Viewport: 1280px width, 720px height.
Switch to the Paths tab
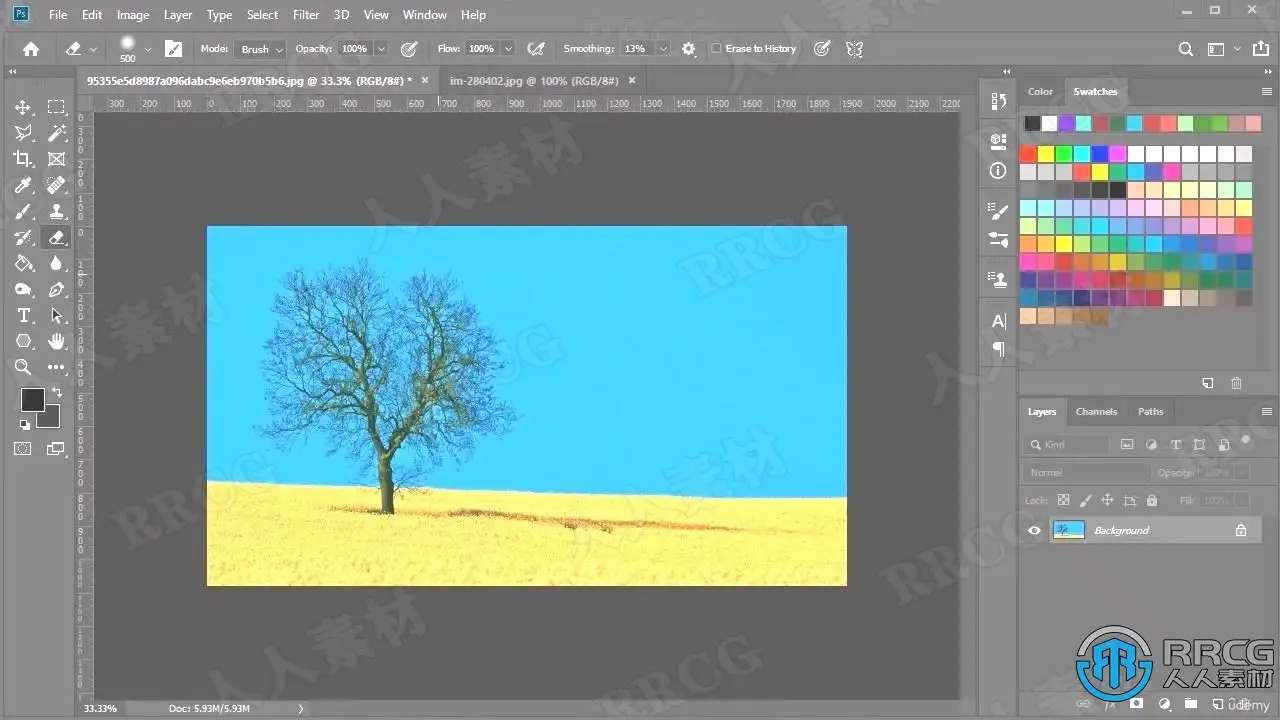tap(1151, 411)
